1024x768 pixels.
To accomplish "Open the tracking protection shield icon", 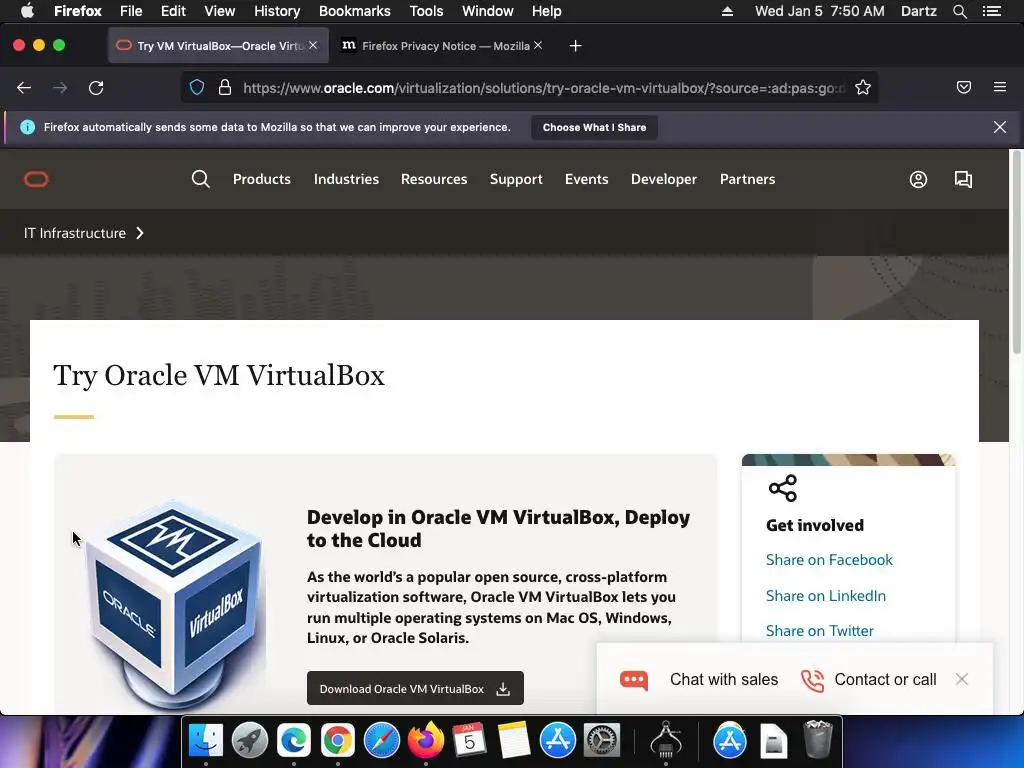I will coord(197,88).
